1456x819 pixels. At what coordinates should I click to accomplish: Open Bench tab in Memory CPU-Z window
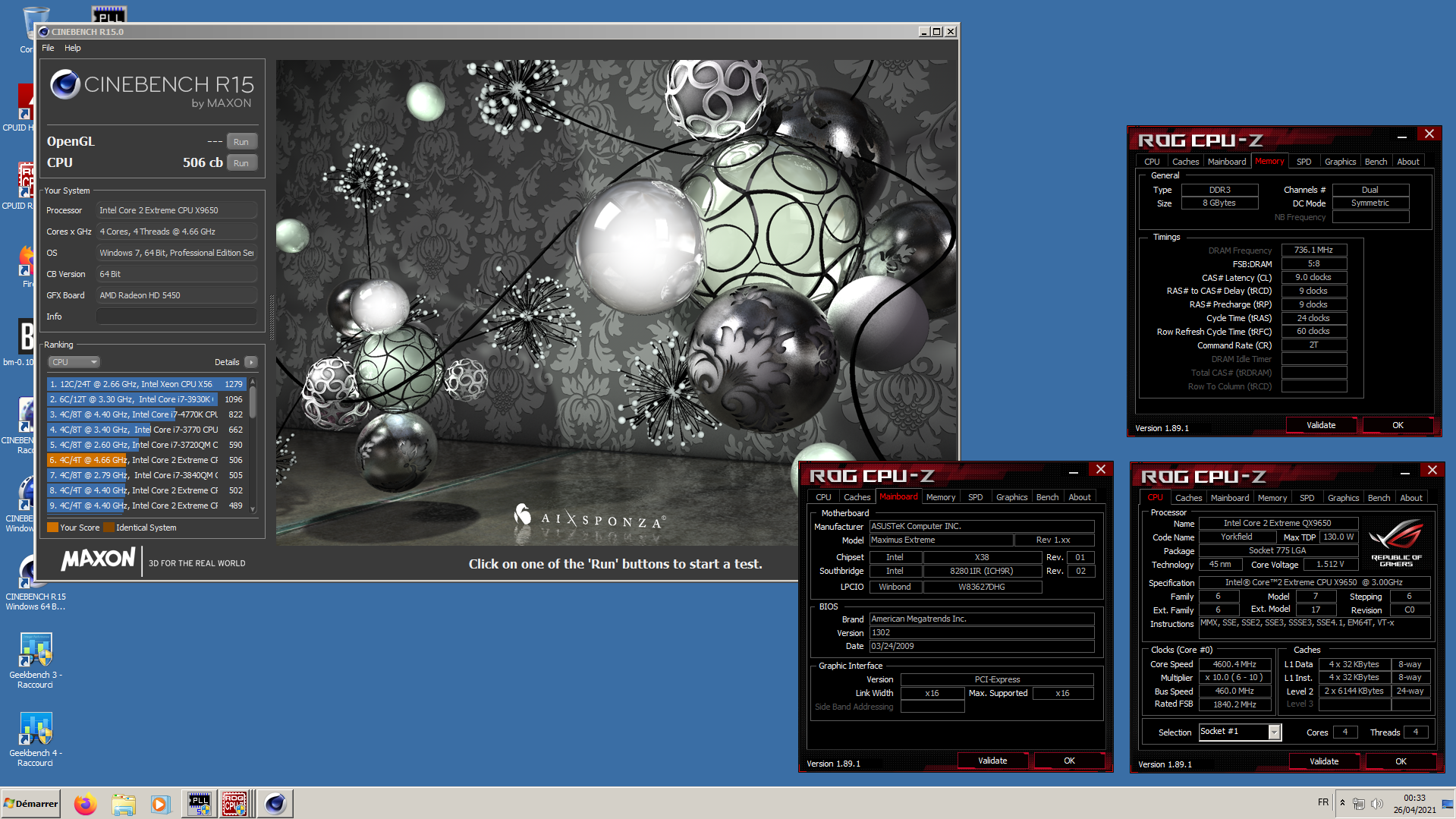pyautogui.click(x=1376, y=162)
